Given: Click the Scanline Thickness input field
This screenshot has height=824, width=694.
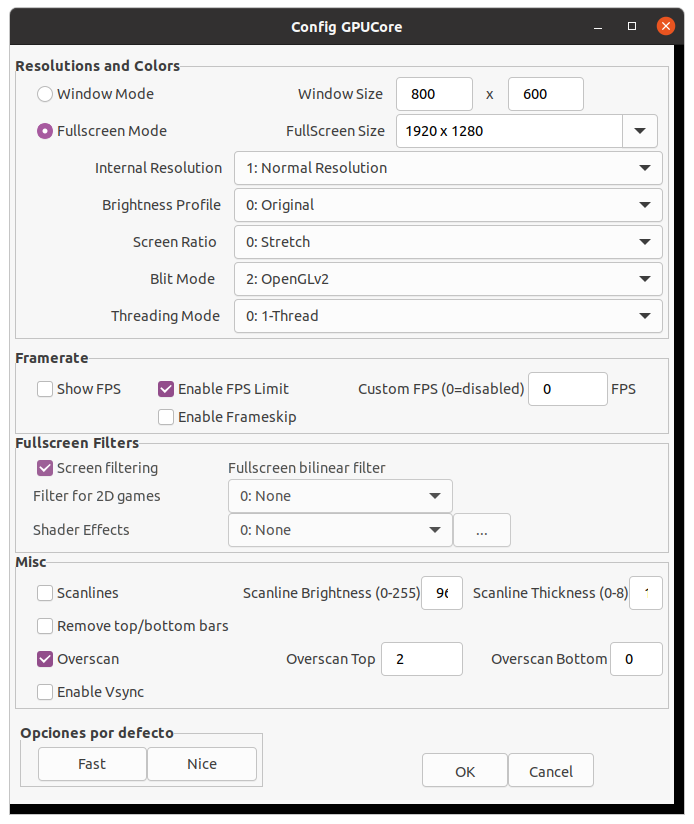Looking at the screenshot, I should (x=646, y=593).
